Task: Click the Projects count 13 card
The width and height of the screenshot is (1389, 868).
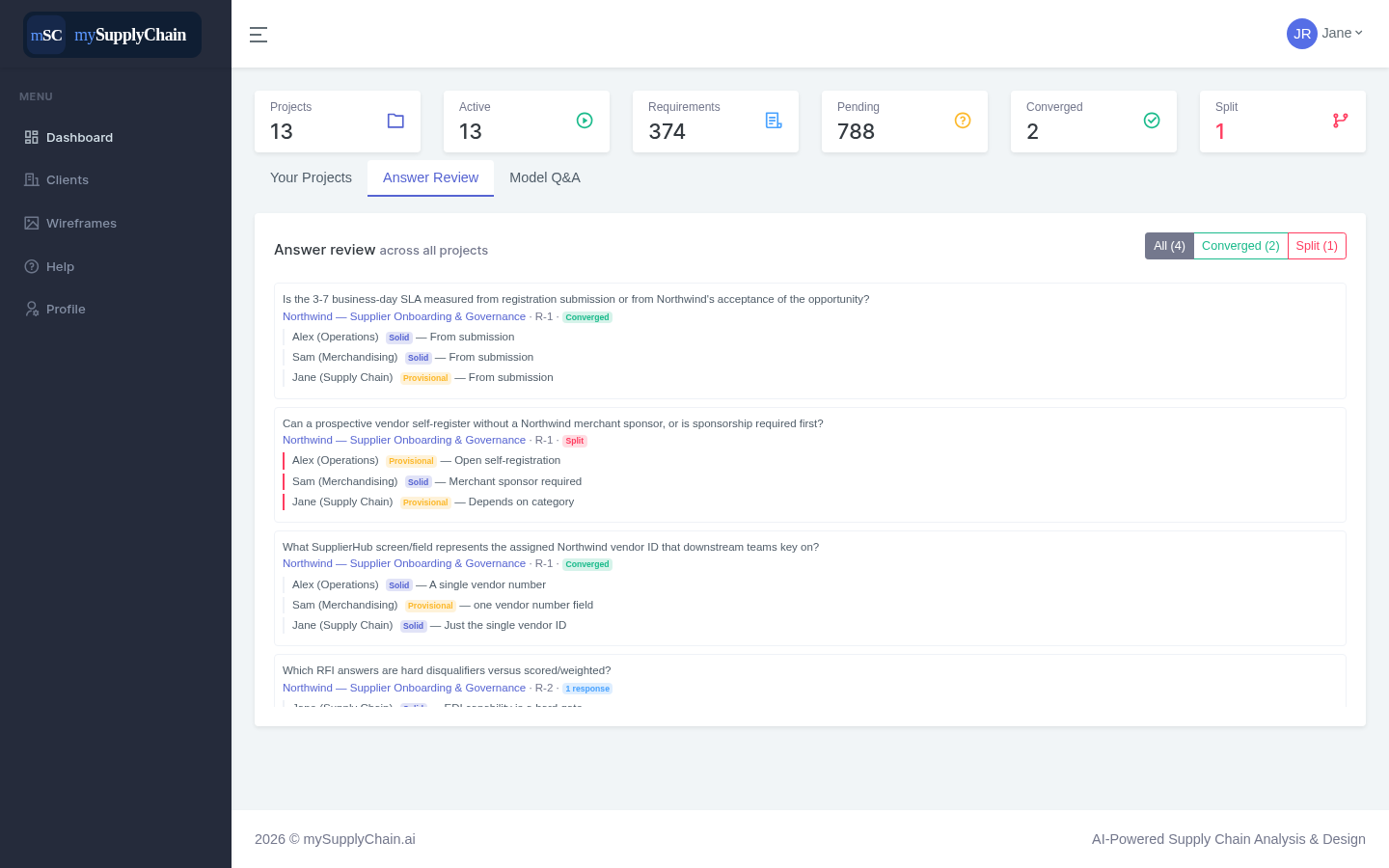Action: (x=338, y=122)
